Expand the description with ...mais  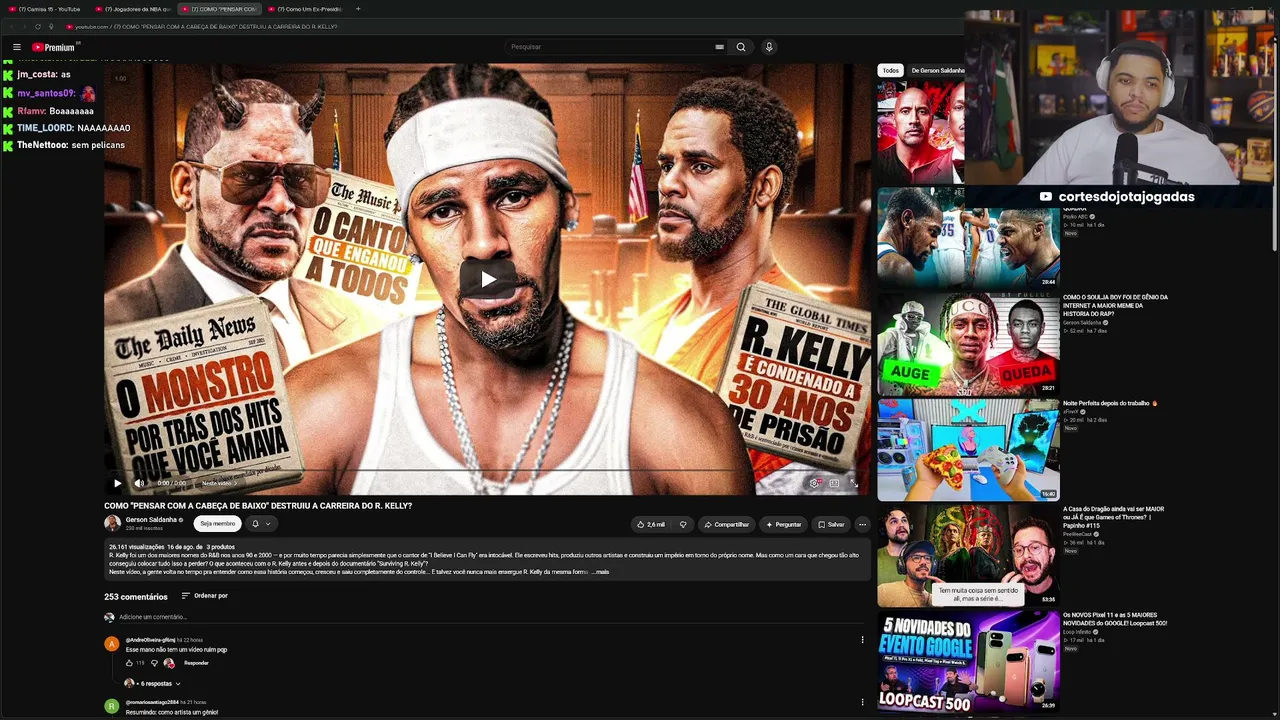pos(600,572)
